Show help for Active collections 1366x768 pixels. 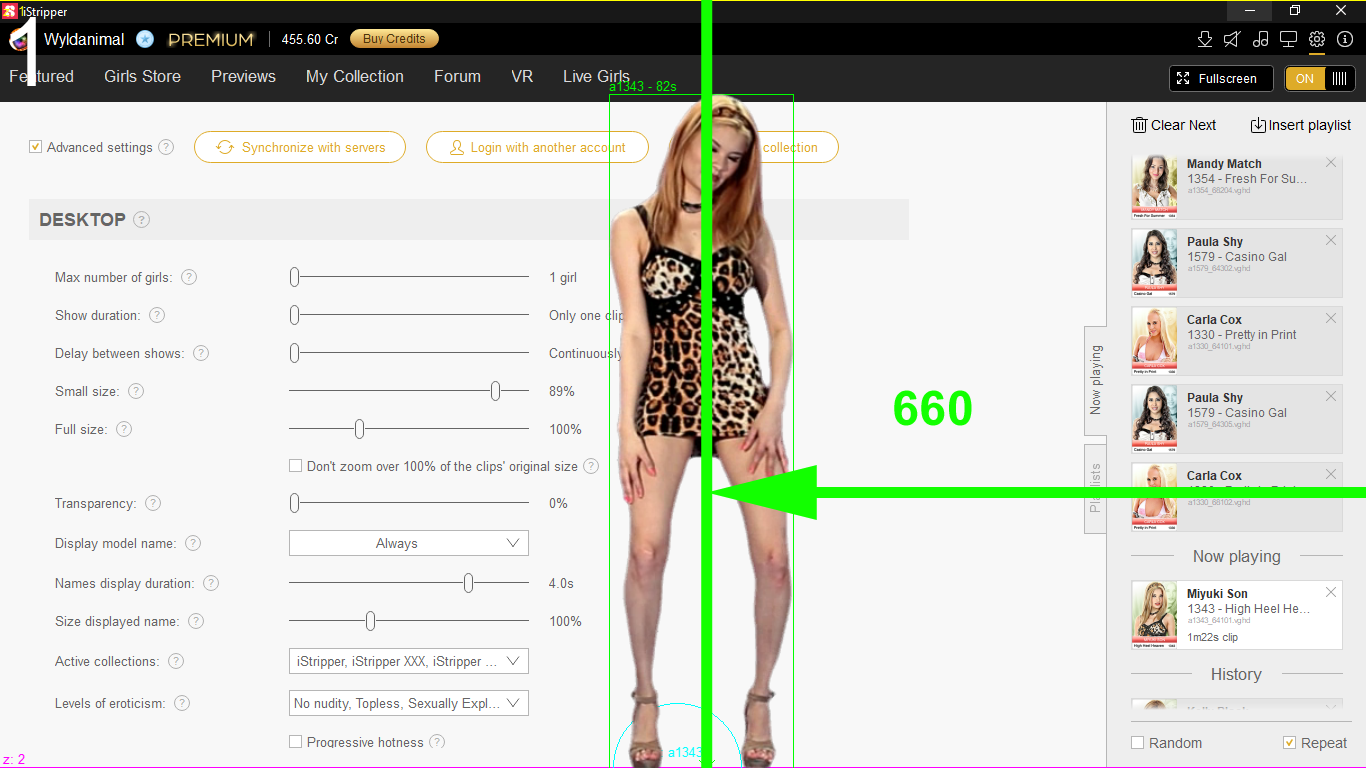pos(176,661)
